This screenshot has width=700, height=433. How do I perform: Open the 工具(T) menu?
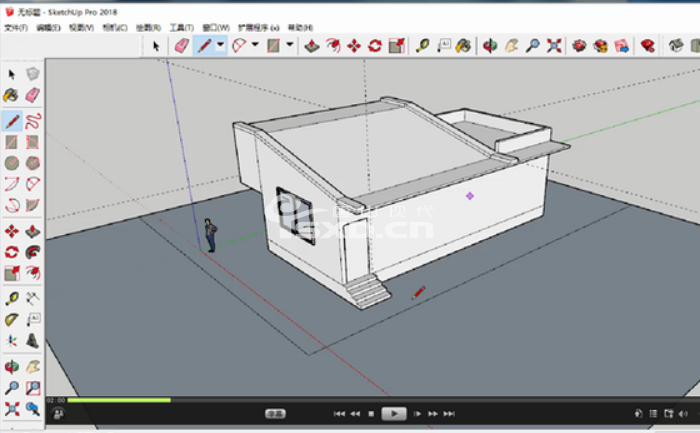181,28
